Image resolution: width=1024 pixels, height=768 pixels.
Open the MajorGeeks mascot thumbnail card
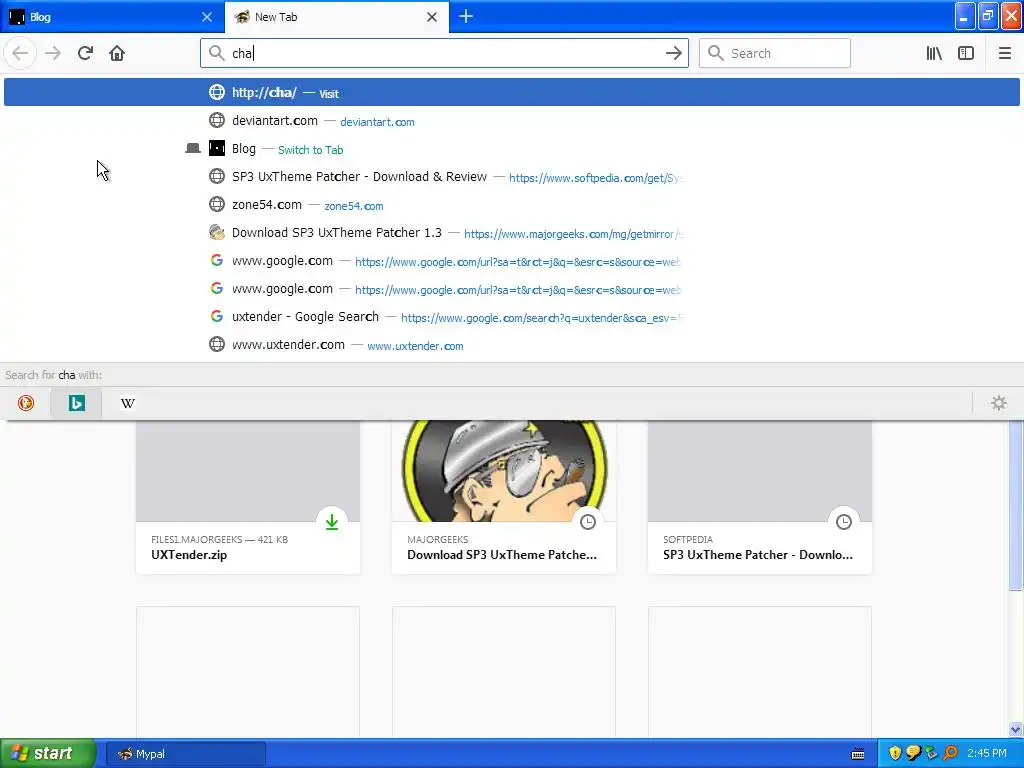click(x=504, y=498)
